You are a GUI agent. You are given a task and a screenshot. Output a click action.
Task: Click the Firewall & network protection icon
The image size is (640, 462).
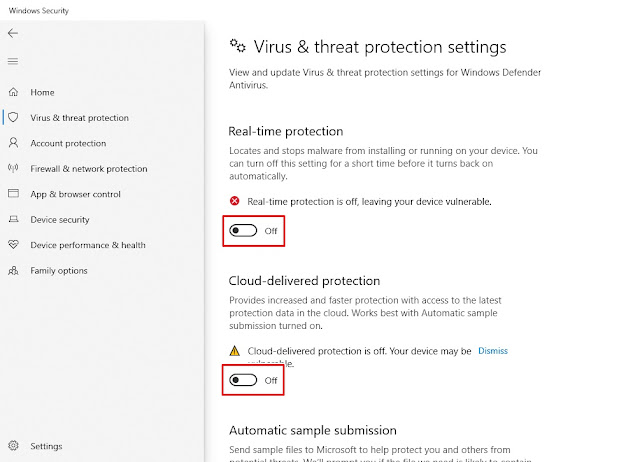pos(13,169)
